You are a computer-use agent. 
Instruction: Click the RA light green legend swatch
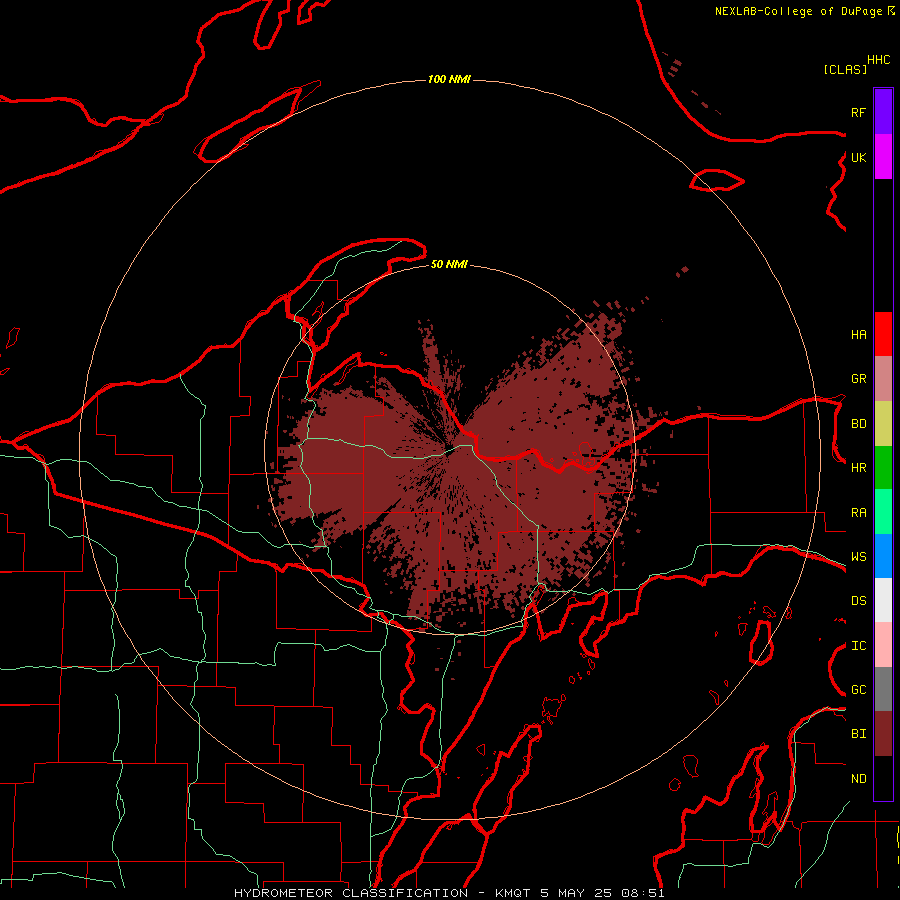883,512
